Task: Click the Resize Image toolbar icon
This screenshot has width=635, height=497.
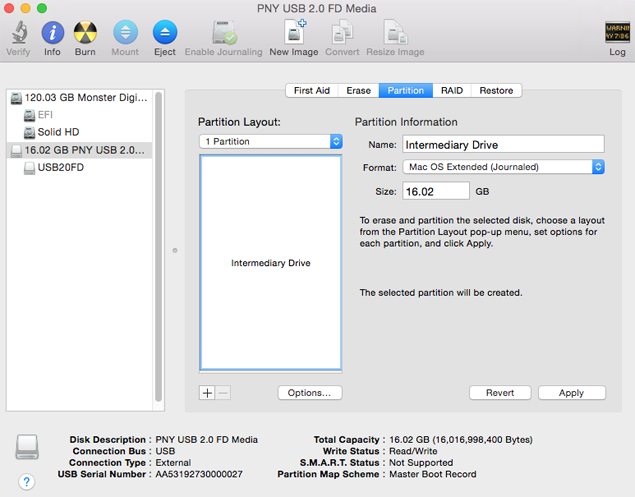Action: pos(395,32)
